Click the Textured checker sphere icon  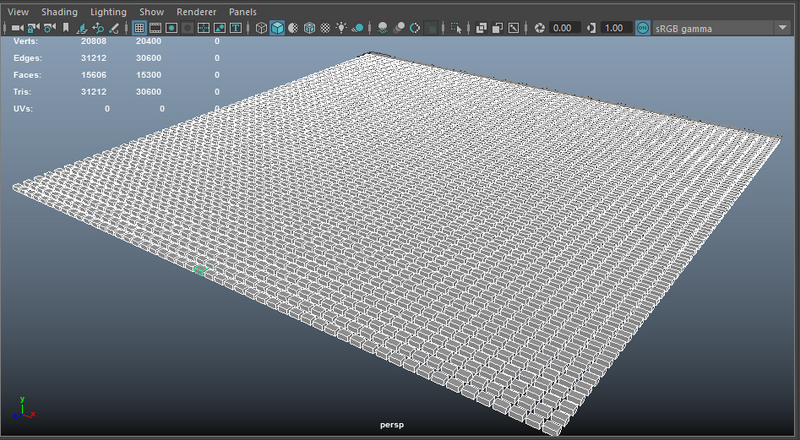pos(325,28)
